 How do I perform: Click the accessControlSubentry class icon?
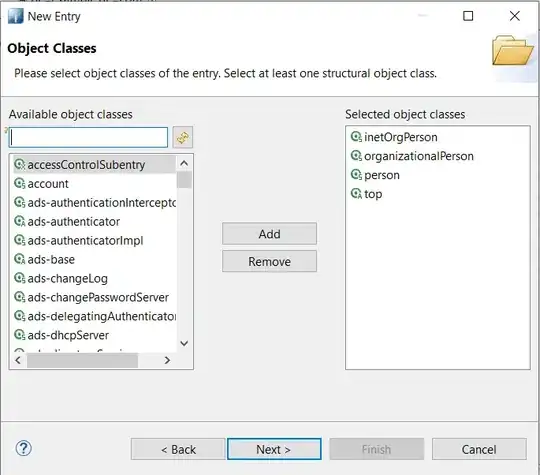click(20, 165)
